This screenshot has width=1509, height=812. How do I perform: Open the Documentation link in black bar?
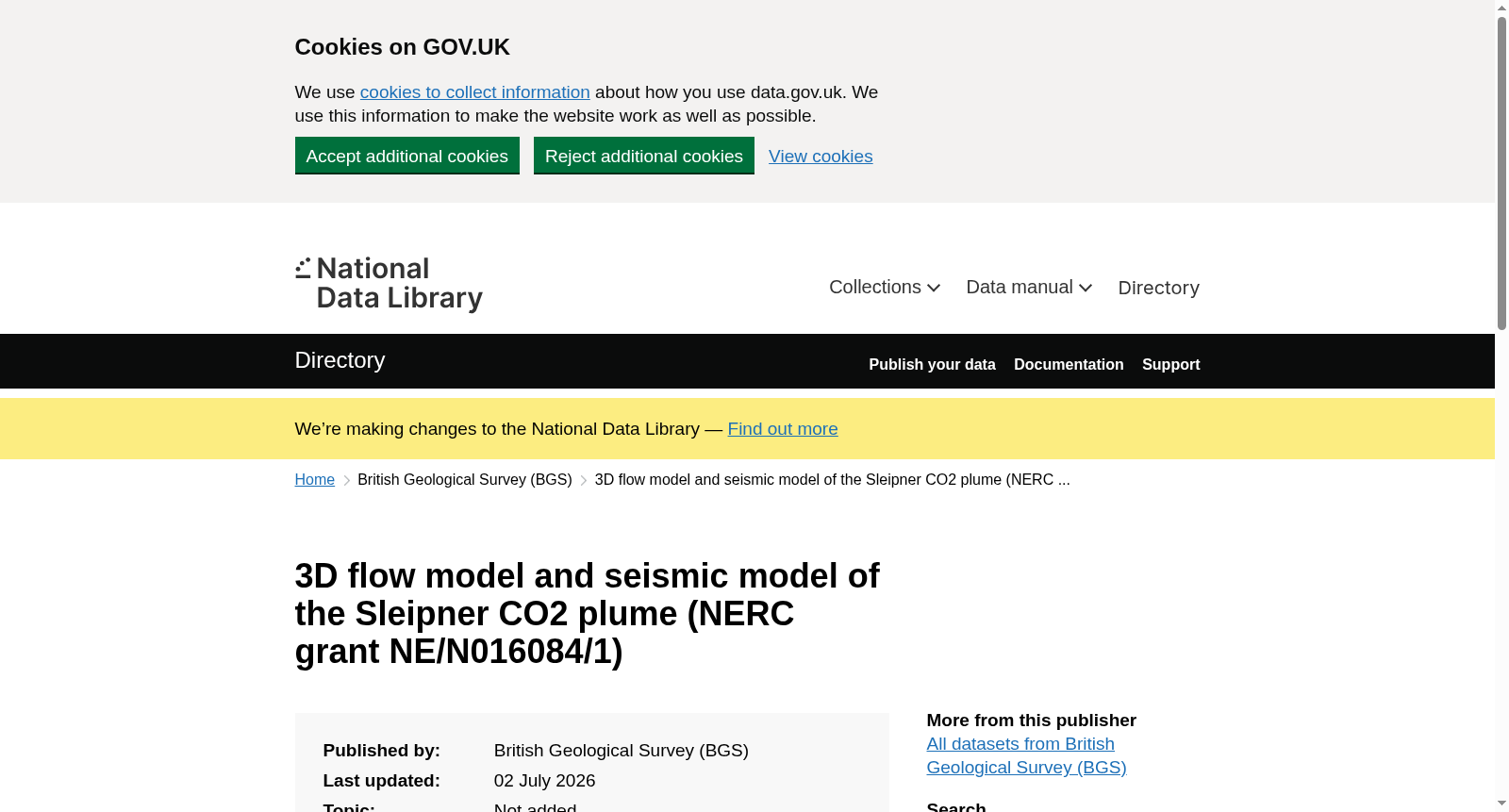coord(1069,365)
